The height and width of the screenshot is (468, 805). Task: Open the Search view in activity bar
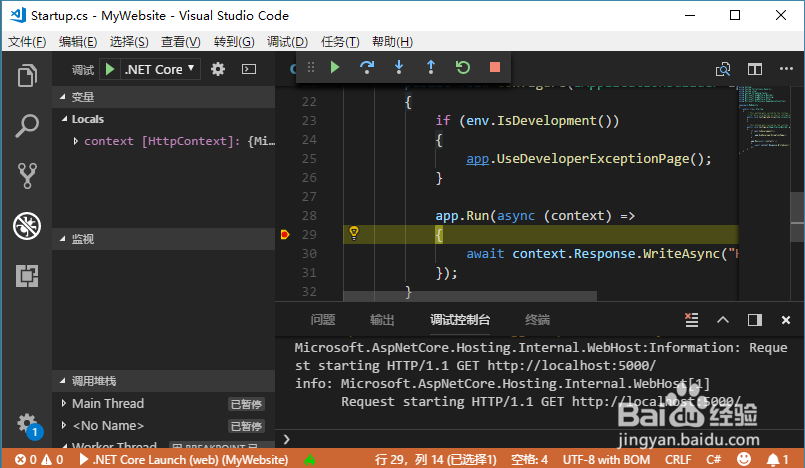(27, 126)
